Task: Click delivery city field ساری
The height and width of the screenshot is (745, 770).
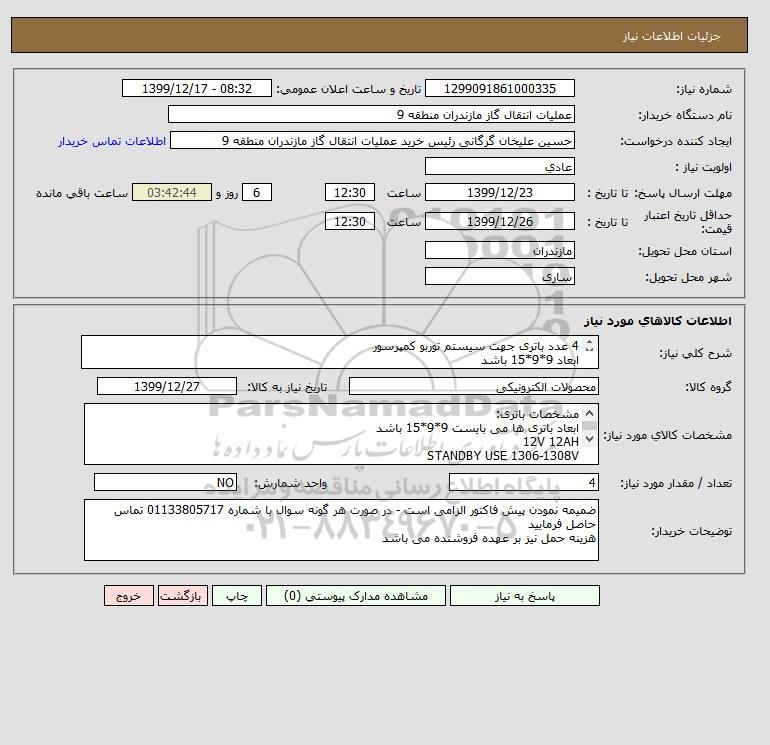Action: (x=499, y=276)
